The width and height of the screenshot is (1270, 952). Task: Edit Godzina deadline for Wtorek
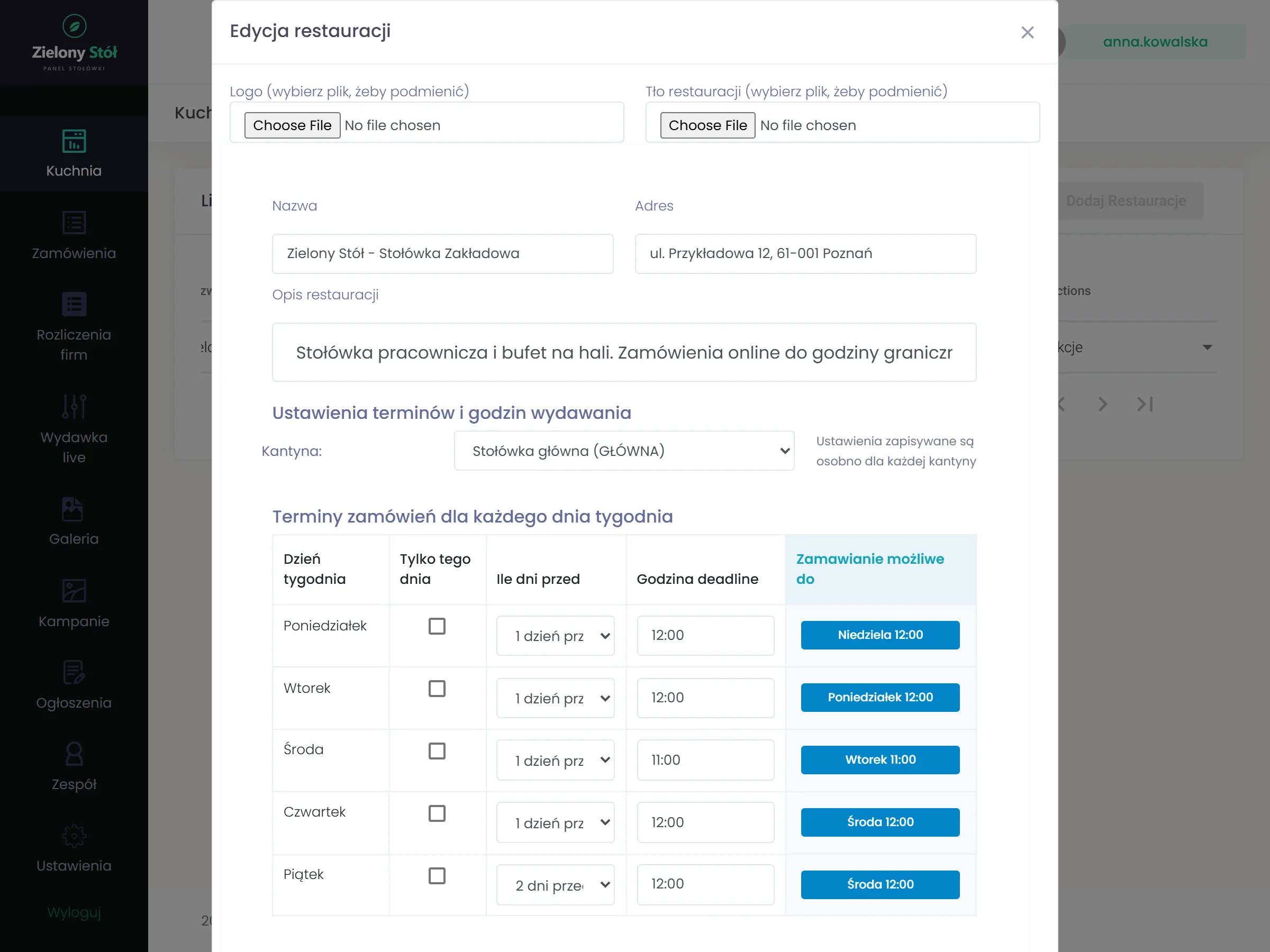pyautogui.click(x=705, y=698)
